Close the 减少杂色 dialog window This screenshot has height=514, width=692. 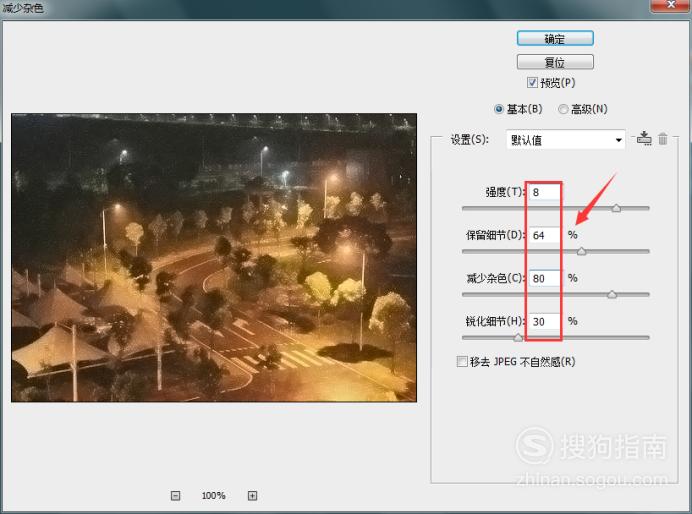[671, 5]
